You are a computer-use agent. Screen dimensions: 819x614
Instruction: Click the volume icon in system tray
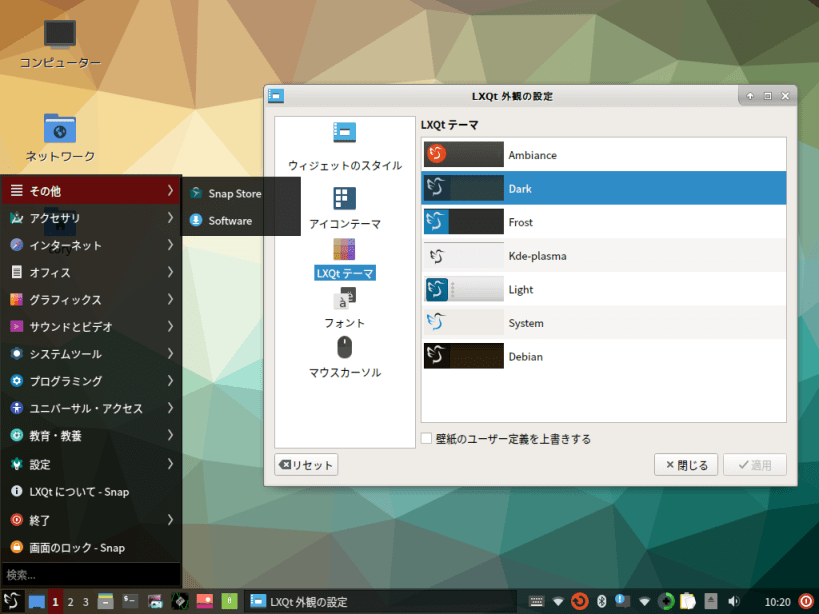[x=733, y=601]
